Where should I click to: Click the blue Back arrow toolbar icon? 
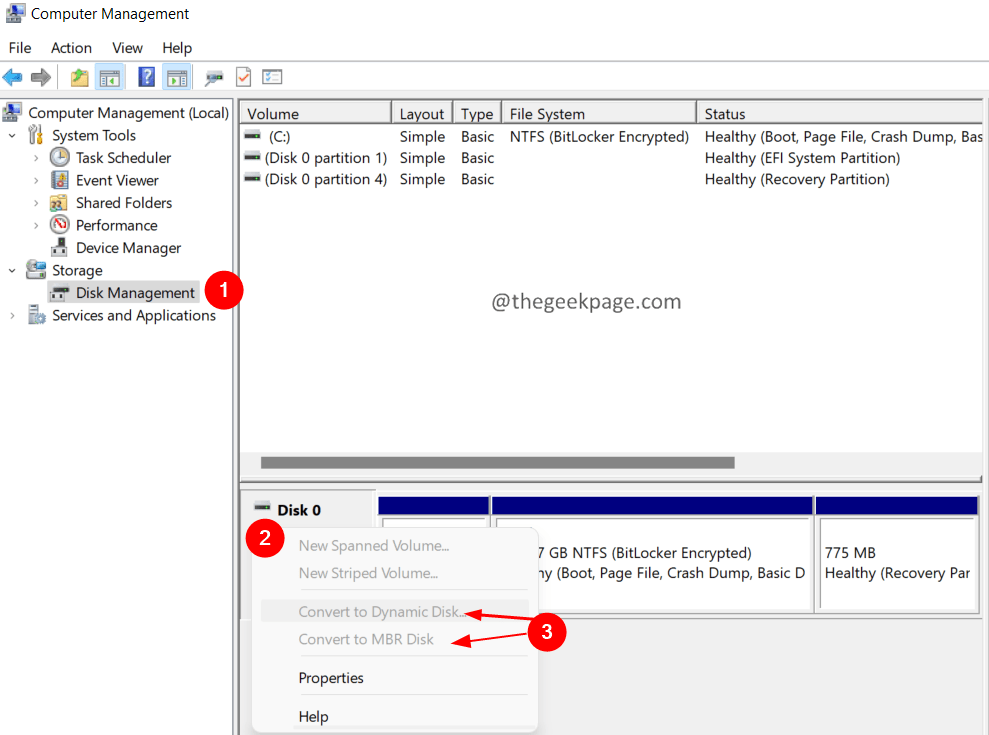point(13,77)
